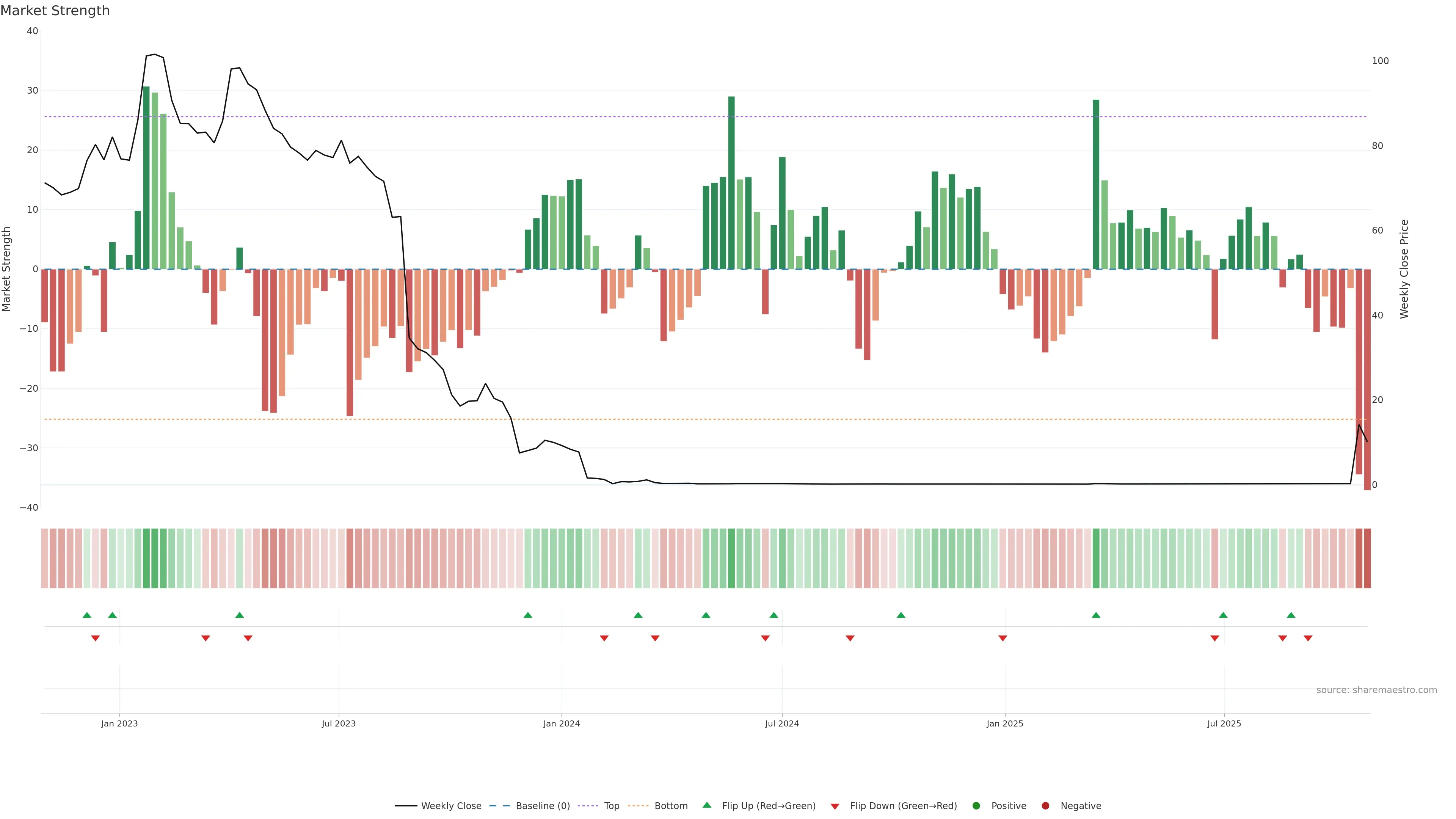Click the darkest red heatmap cell at far right
This screenshot has width=1456, height=819.
[x=1367, y=559]
